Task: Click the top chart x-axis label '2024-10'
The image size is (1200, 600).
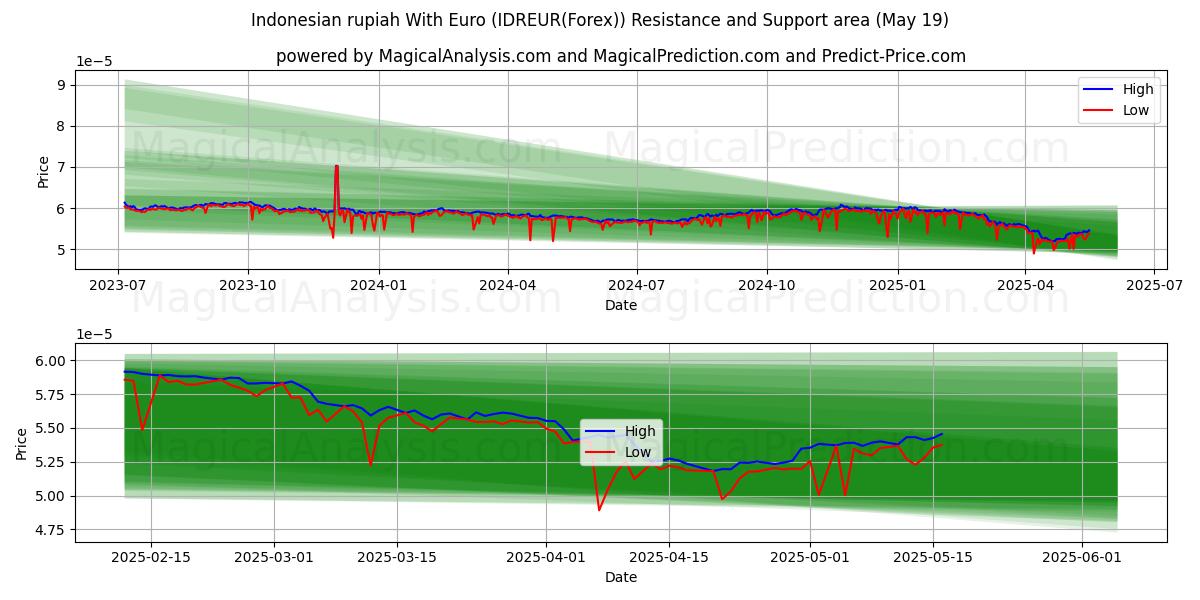Action: point(767,285)
